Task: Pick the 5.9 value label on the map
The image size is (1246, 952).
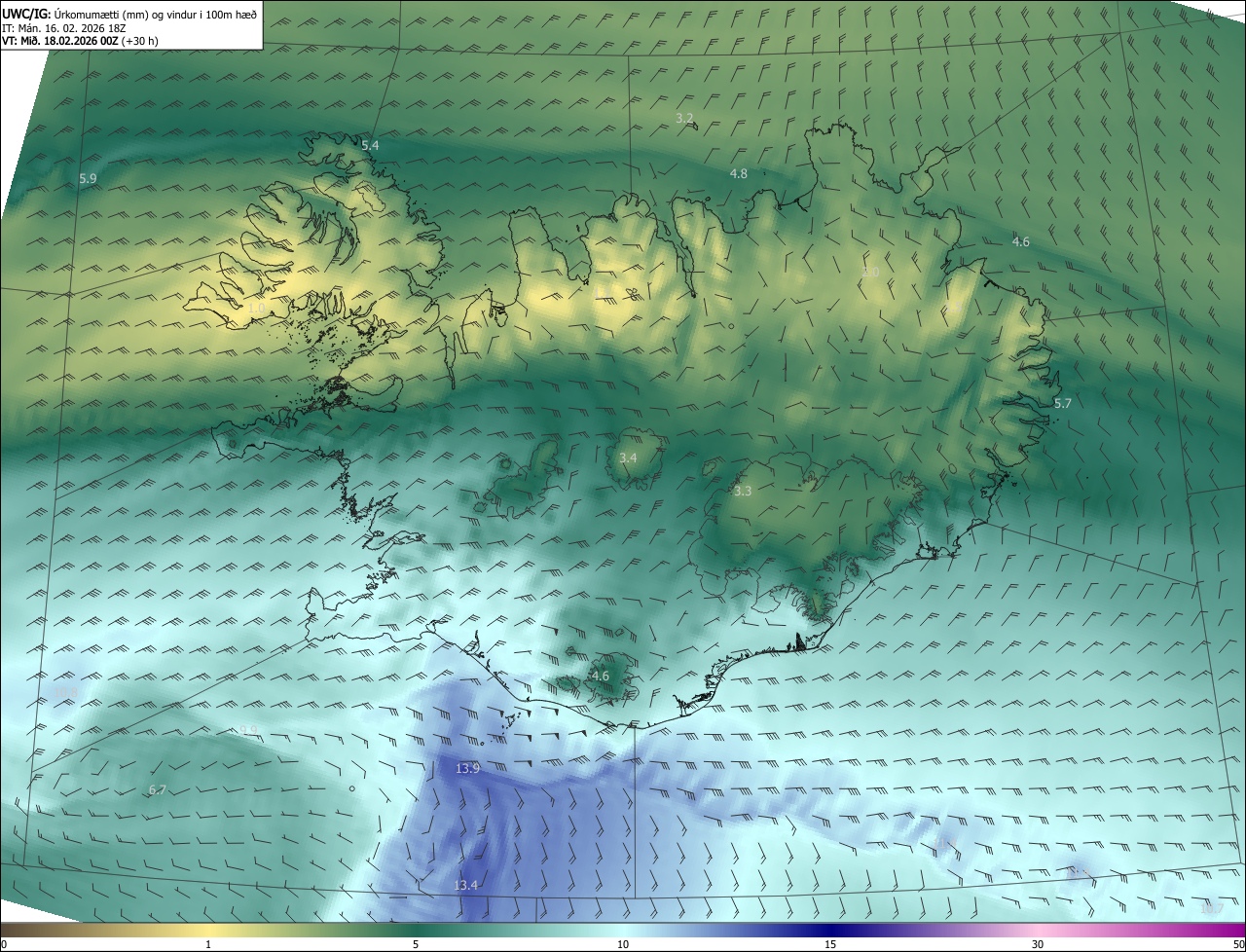Action: click(x=88, y=179)
